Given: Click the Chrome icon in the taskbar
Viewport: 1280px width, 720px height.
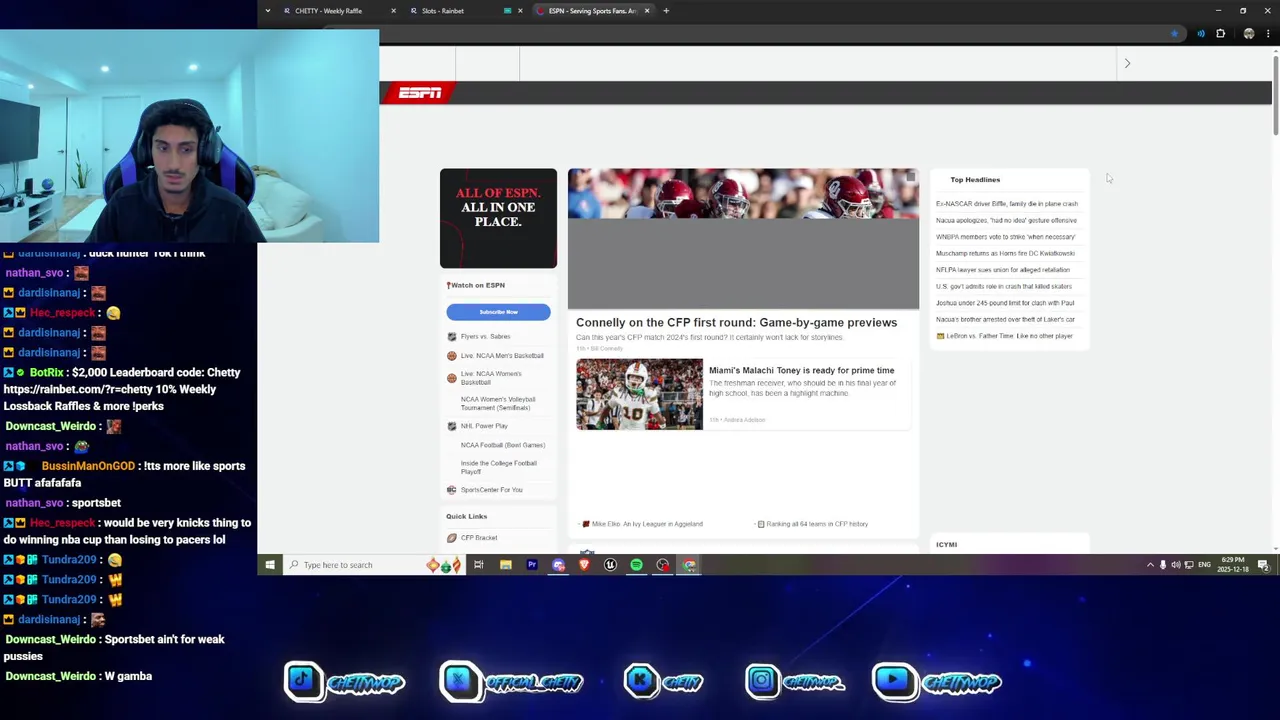Looking at the screenshot, I should [x=689, y=565].
